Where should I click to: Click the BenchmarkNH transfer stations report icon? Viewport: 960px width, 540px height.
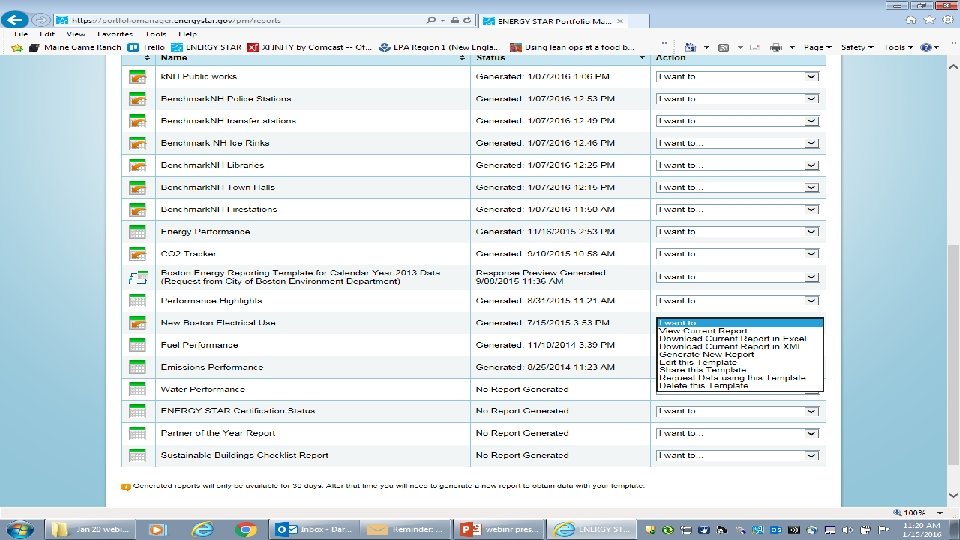[x=137, y=121]
